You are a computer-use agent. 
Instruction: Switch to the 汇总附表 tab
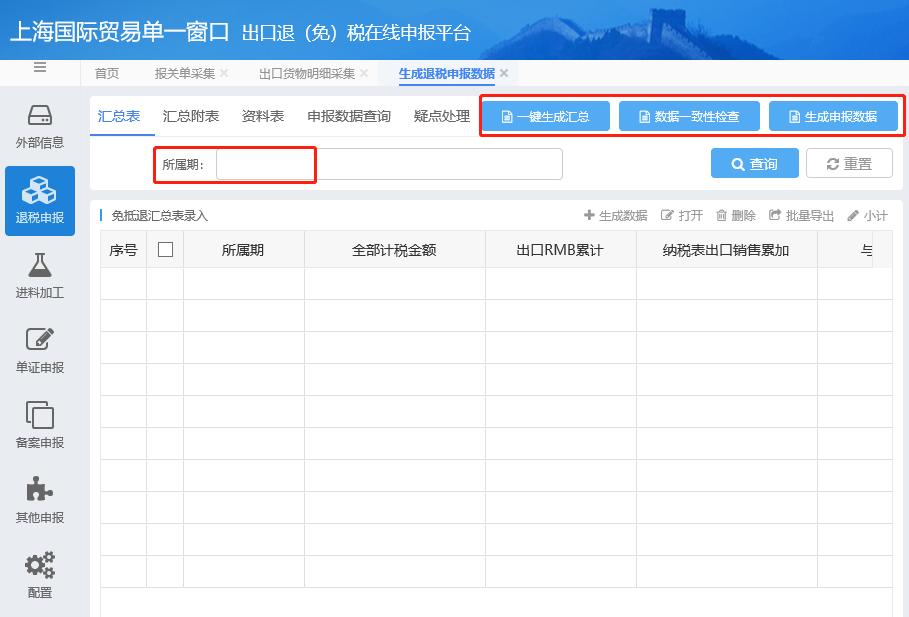pos(193,115)
